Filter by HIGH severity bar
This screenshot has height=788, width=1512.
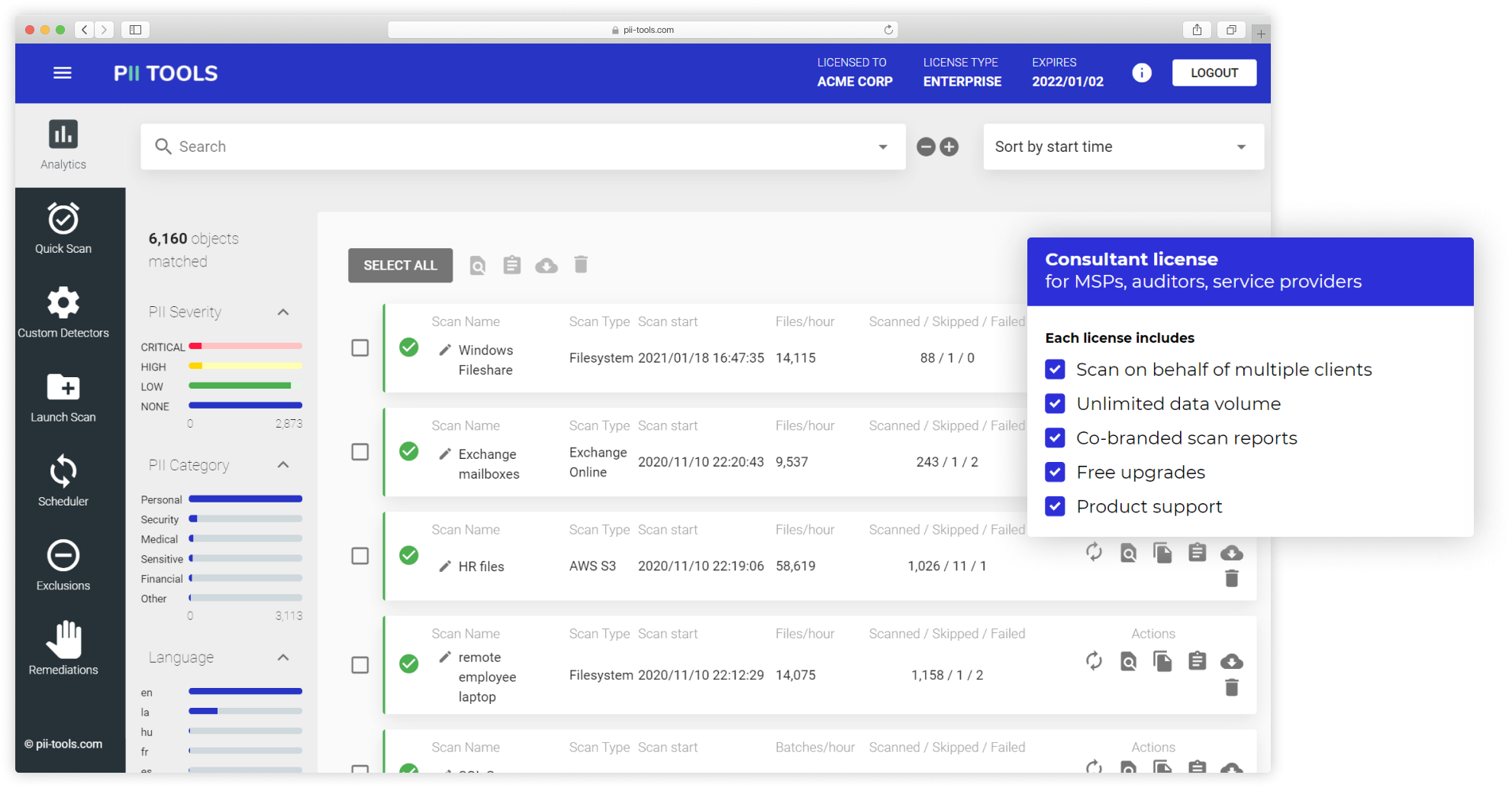coord(245,367)
